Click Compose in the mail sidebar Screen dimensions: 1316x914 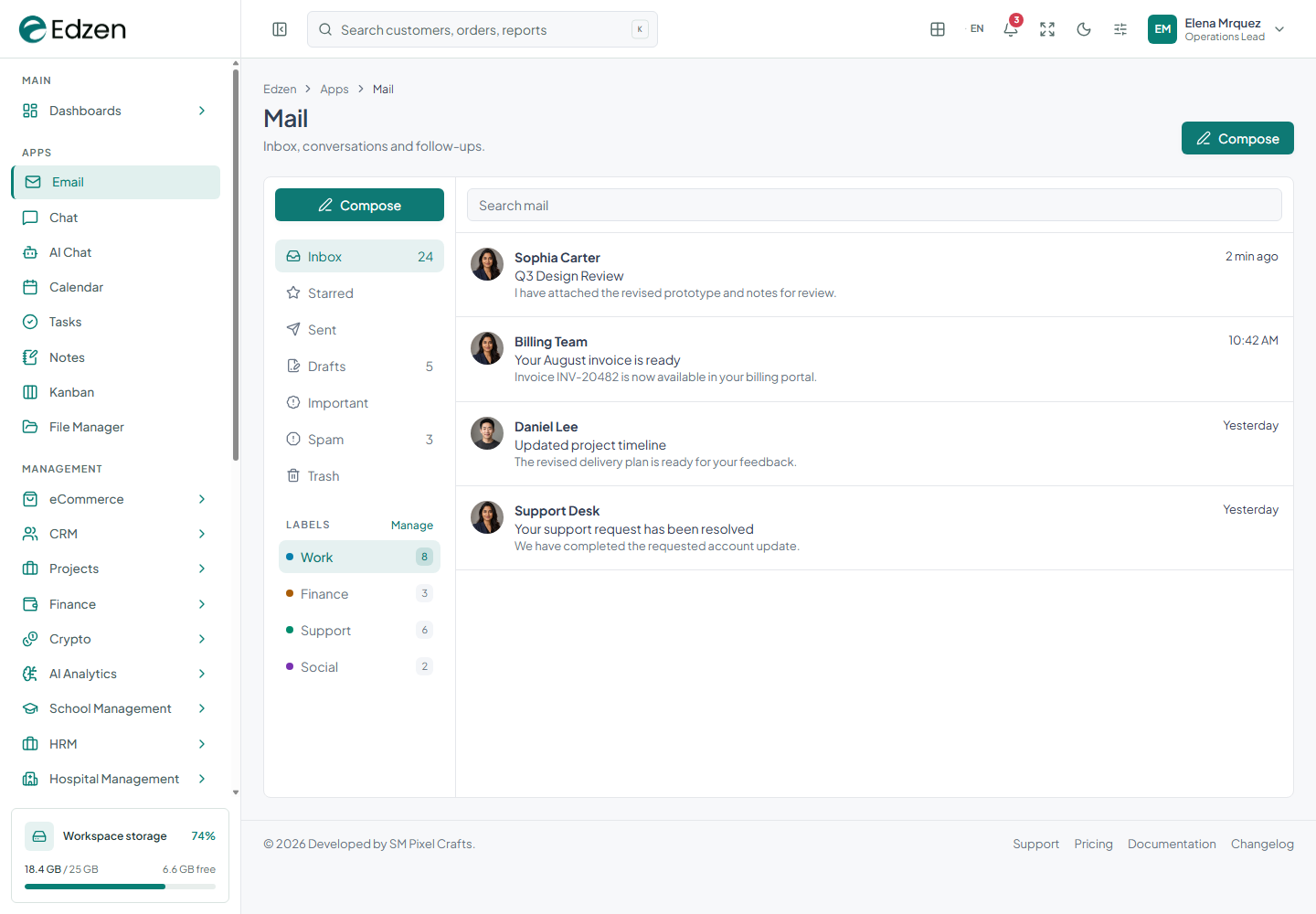point(359,205)
